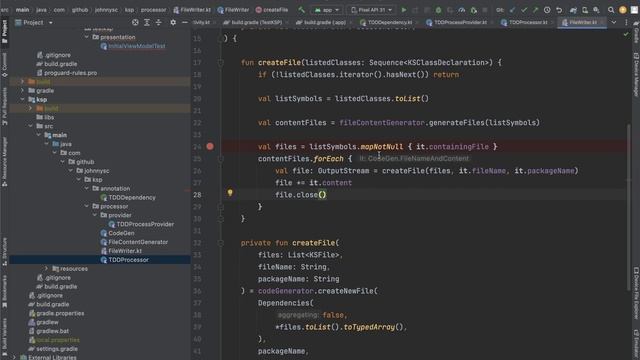Expand the gradle folder
Viewport: 640px width, 360px height.
22,91
